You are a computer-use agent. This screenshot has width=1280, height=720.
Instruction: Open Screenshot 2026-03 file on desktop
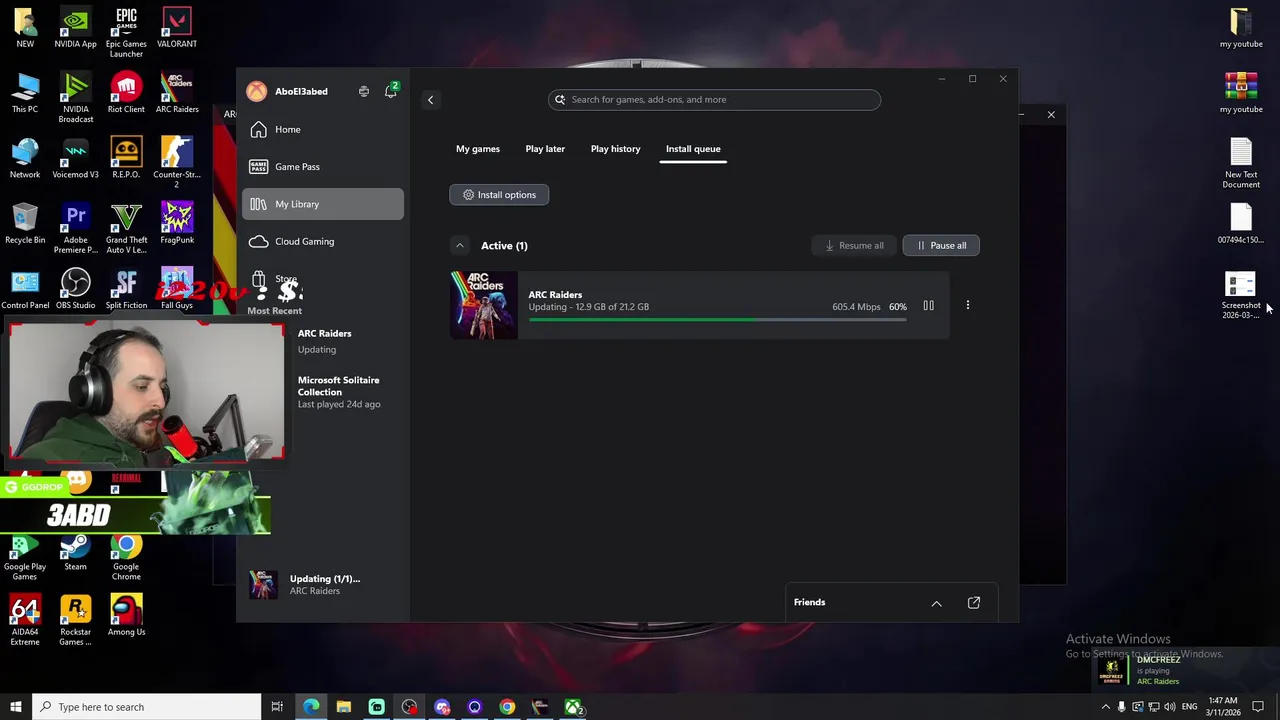tap(1241, 296)
